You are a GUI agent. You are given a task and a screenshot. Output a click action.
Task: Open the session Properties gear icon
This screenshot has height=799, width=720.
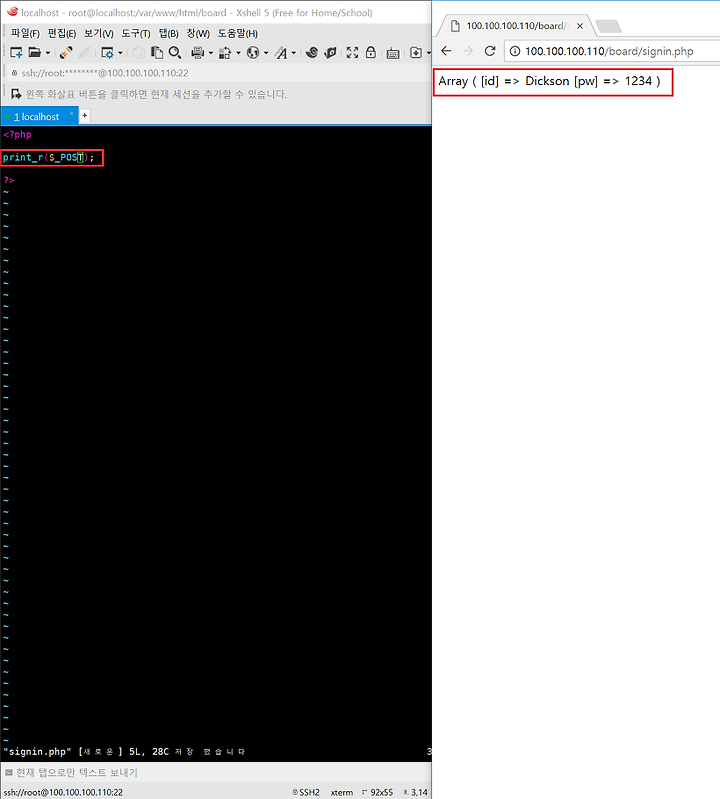107,52
